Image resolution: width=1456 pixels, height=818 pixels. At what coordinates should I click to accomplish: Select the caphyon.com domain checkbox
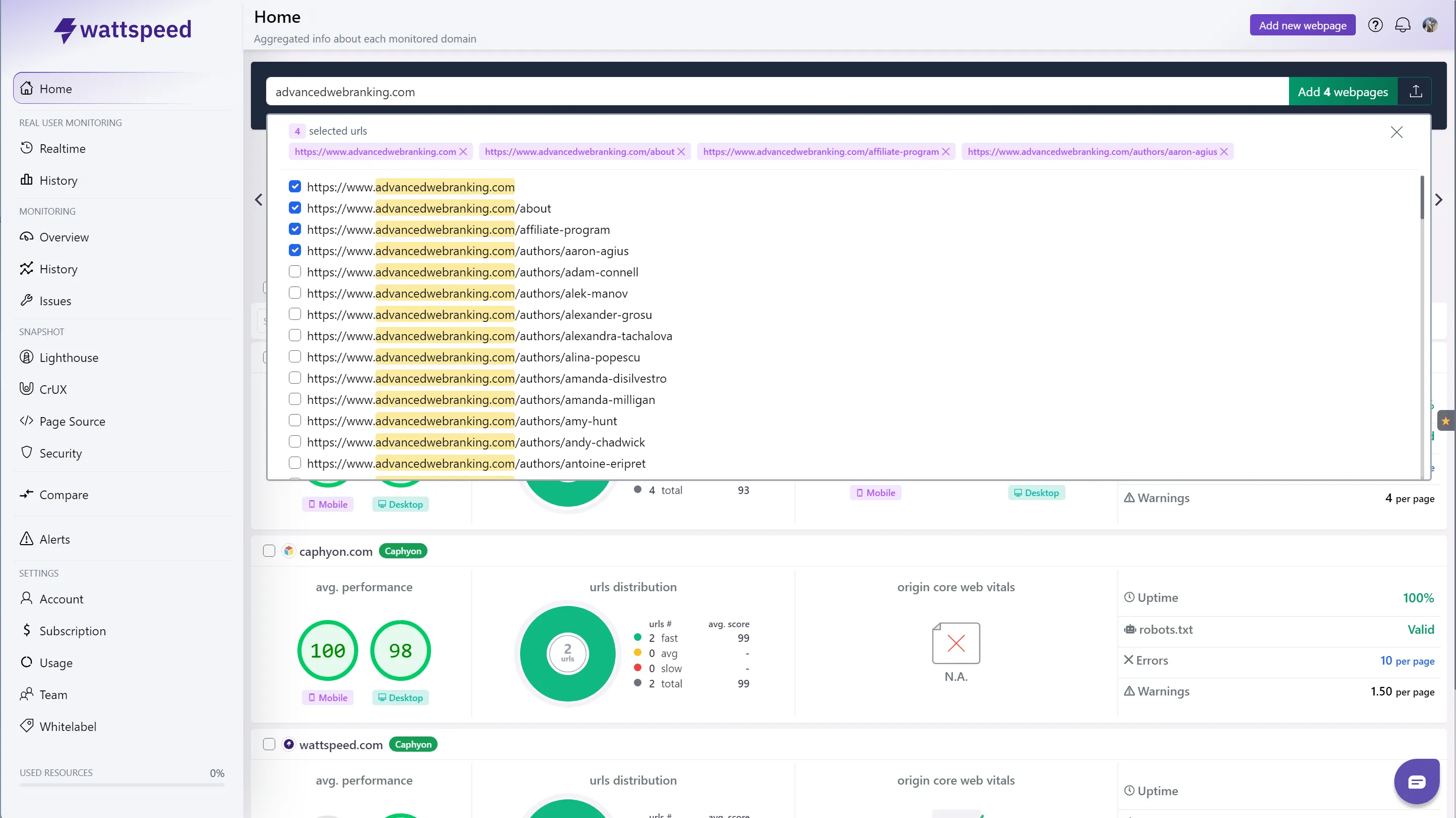pos(269,551)
